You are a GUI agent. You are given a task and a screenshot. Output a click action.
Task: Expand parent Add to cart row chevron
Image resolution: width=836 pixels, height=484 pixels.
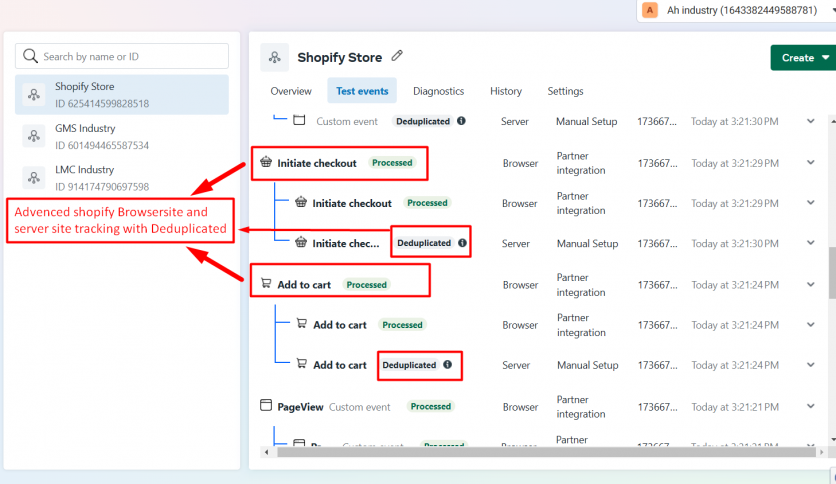point(810,285)
